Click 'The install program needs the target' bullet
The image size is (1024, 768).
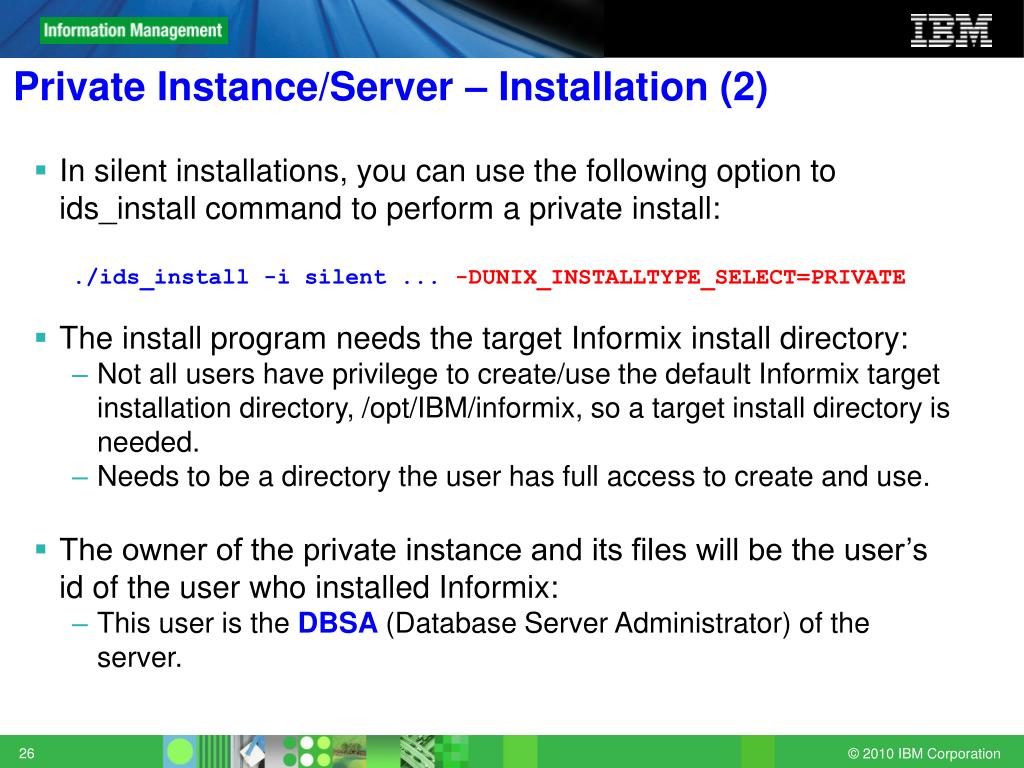484,338
